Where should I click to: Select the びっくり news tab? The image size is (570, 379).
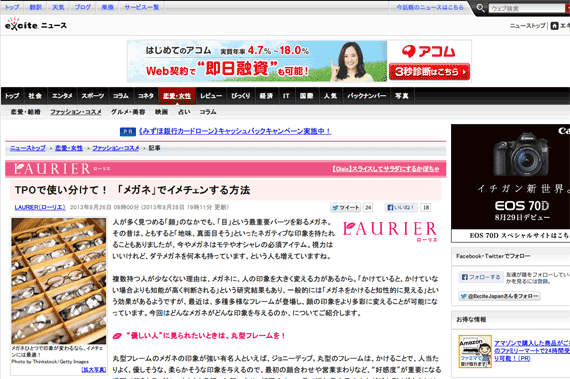coord(241,96)
